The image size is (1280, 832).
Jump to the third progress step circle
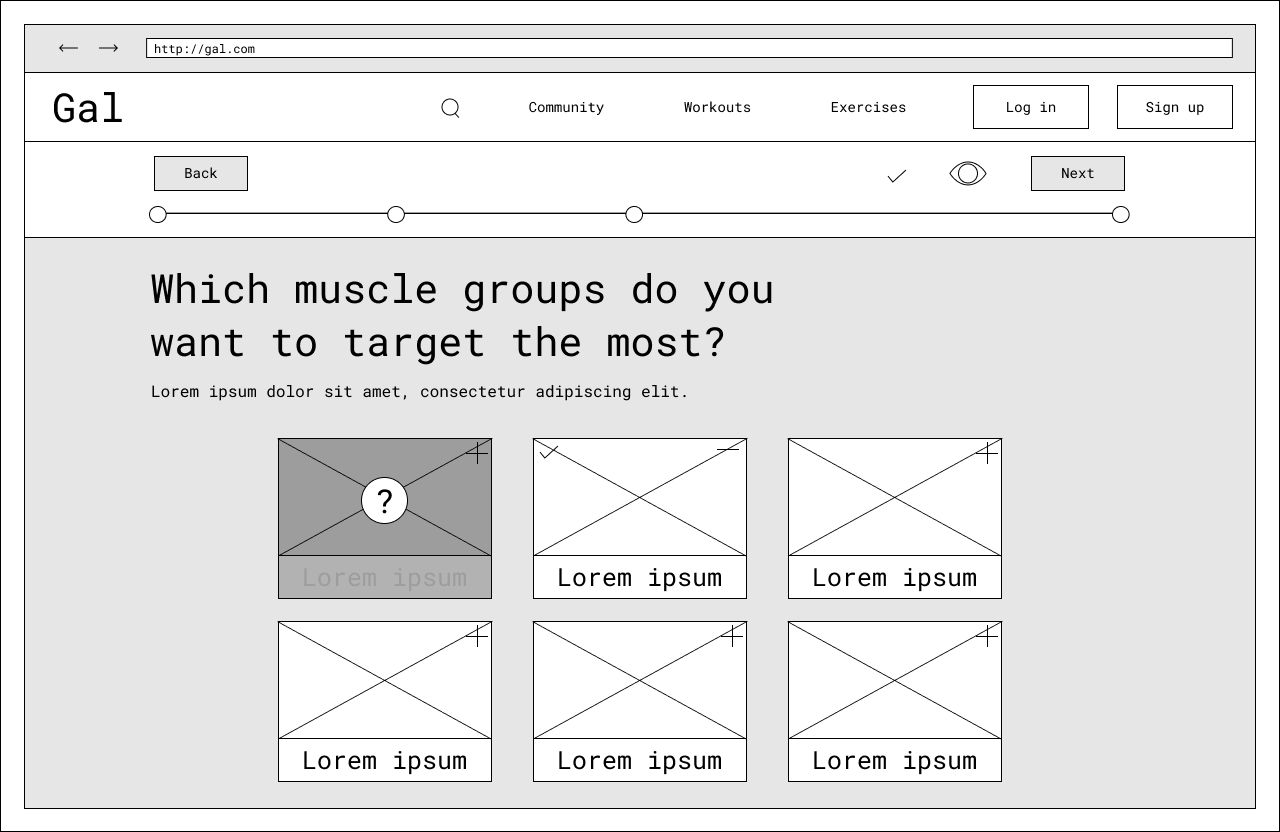click(634, 214)
